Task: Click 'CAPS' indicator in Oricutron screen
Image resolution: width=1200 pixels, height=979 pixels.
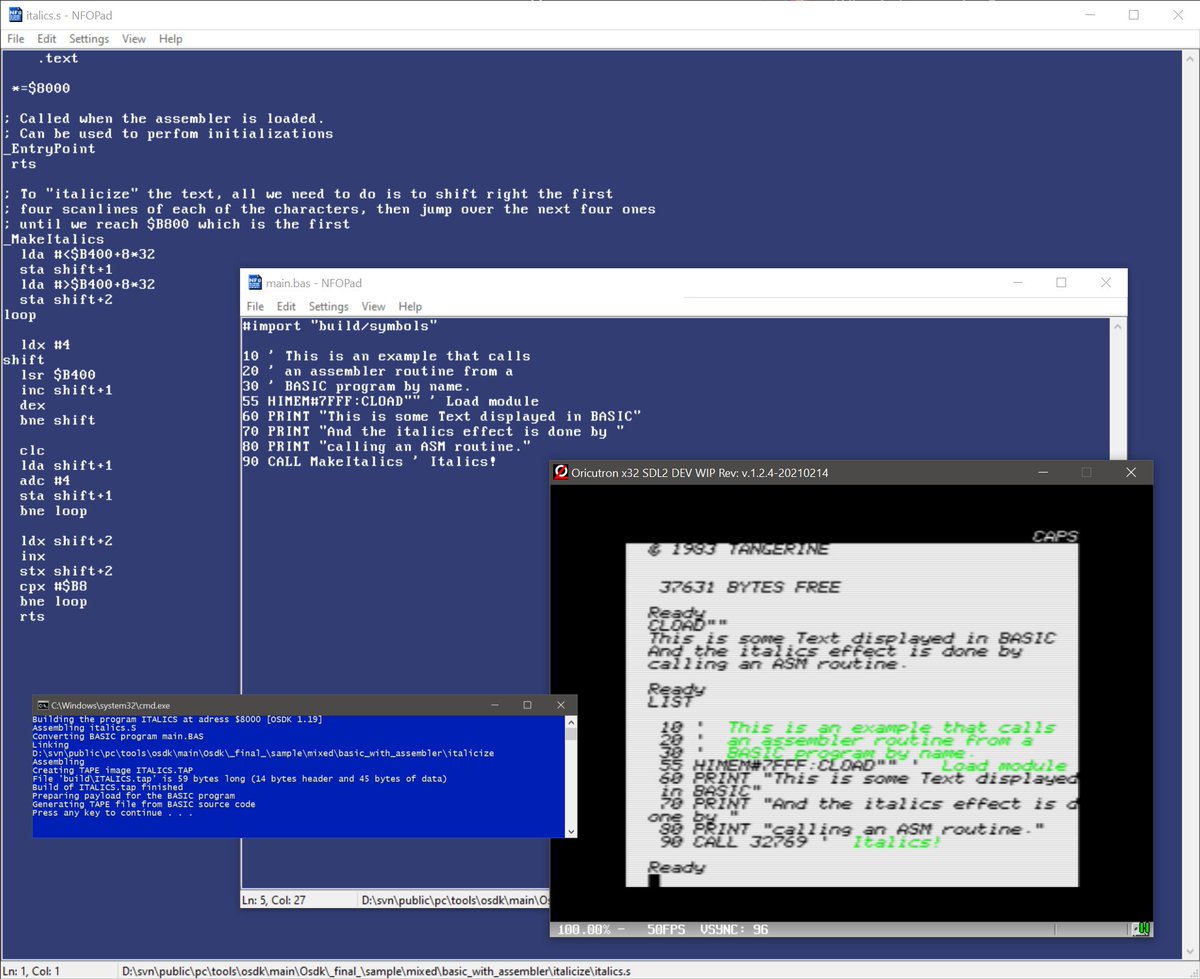Action: tap(1054, 537)
